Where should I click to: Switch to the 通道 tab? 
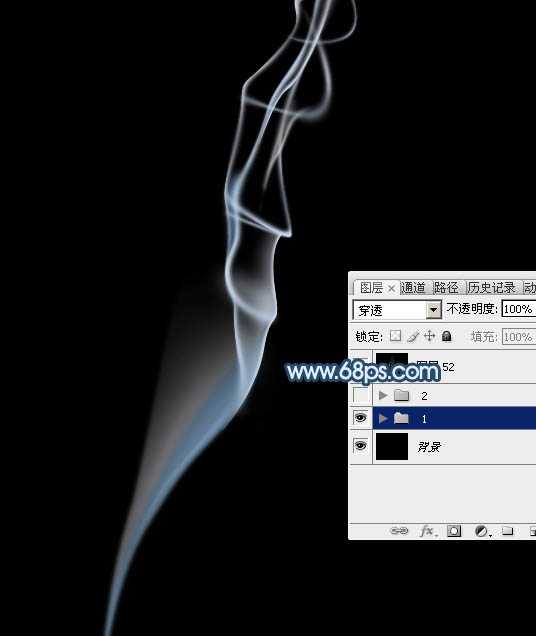[x=413, y=288]
